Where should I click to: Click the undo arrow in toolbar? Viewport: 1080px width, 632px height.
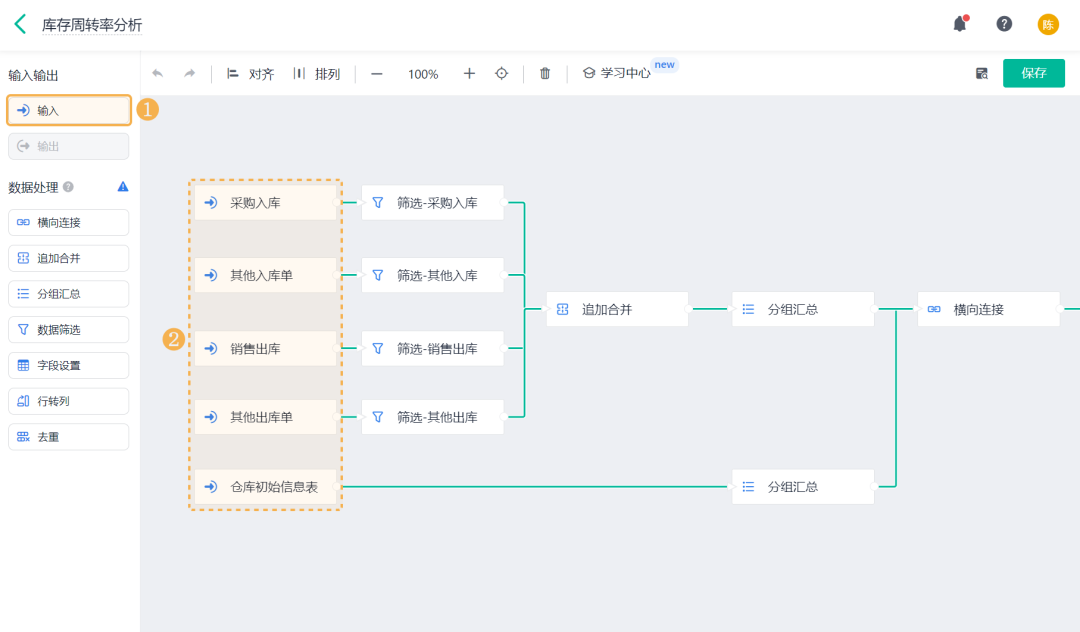click(158, 73)
